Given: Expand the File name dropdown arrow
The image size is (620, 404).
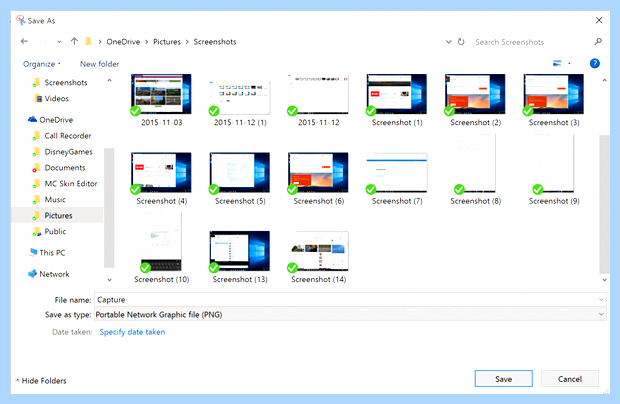Looking at the screenshot, I should (x=601, y=300).
